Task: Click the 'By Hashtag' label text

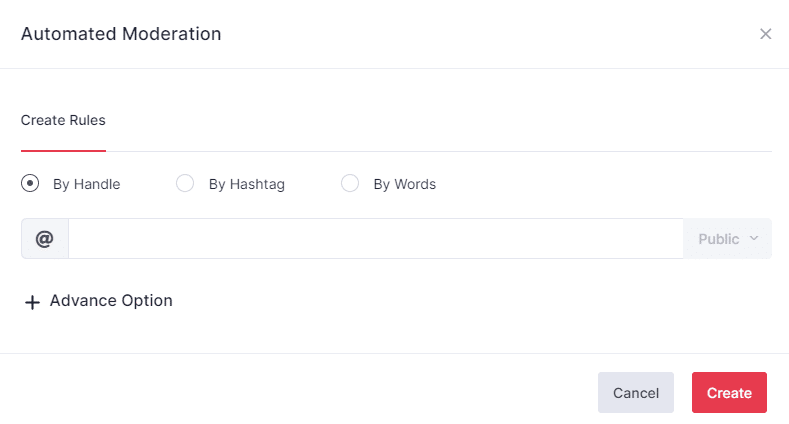Action: (x=246, y=184)
